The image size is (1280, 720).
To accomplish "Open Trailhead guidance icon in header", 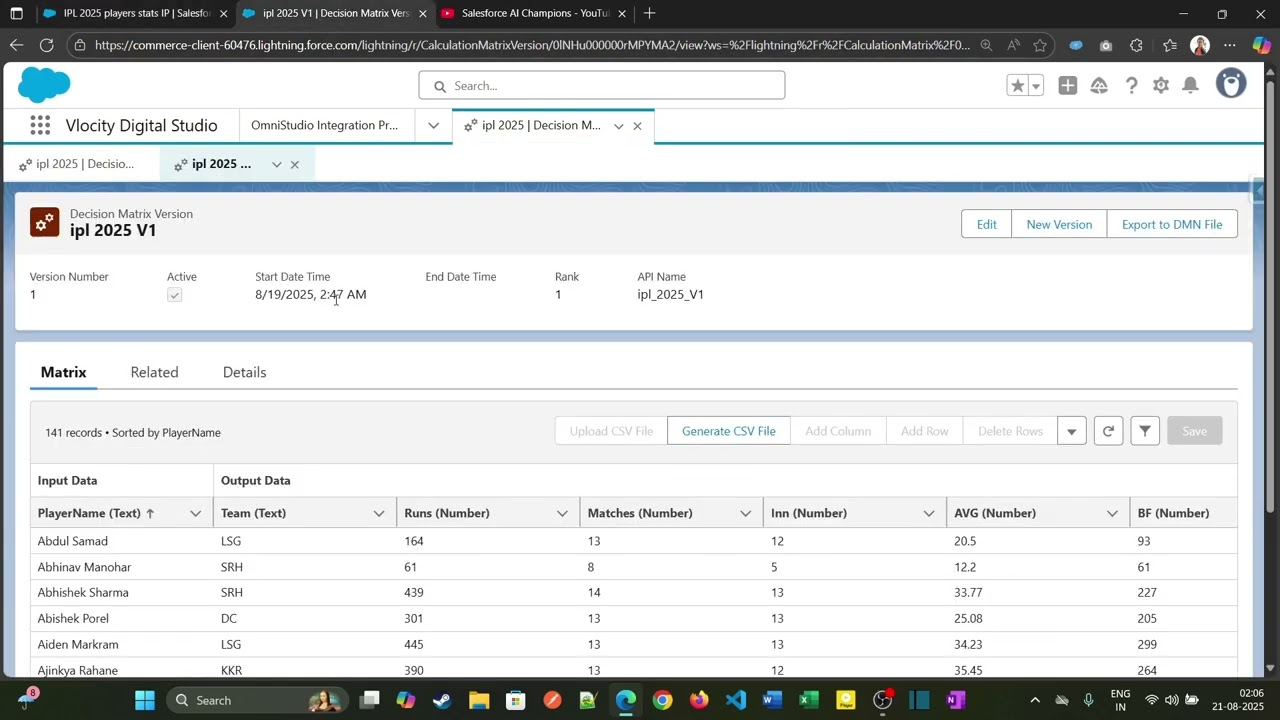I will (x=1099, y=86).
